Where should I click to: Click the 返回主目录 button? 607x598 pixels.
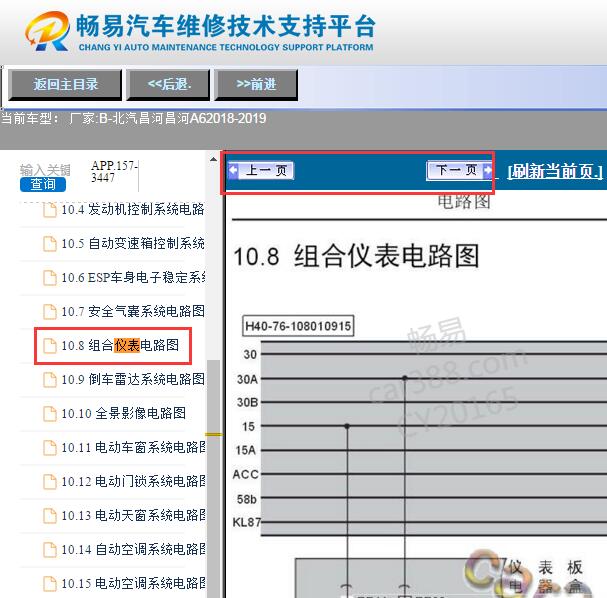pyautogui.click(x=65, y=85)
